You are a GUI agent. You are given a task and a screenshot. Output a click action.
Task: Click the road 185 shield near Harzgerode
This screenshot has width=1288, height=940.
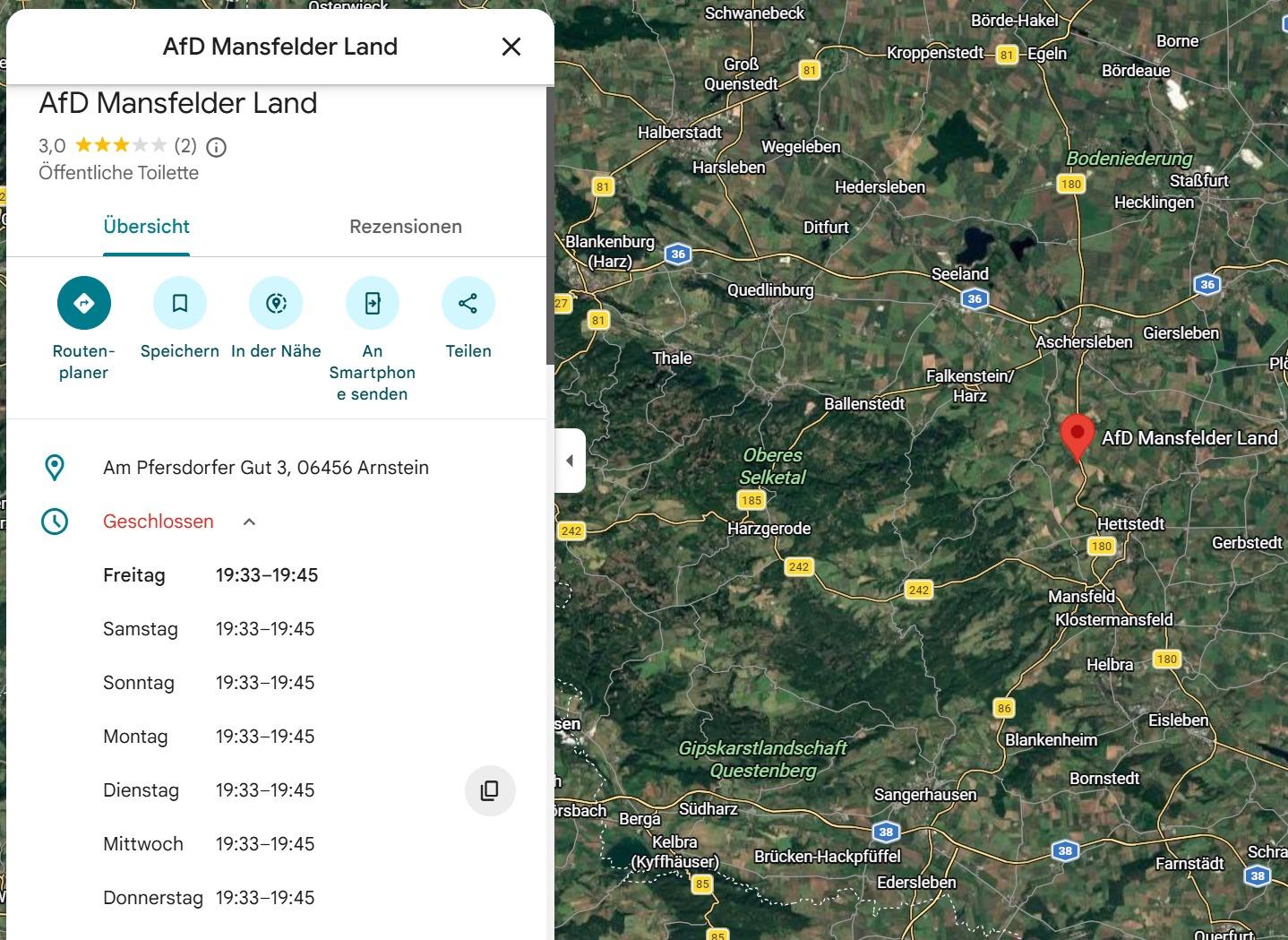[751, 501]
